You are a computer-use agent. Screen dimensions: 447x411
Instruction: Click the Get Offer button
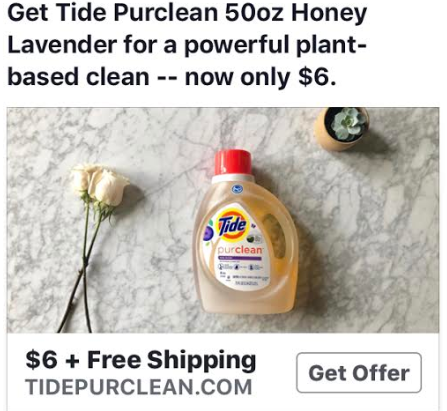359,372
